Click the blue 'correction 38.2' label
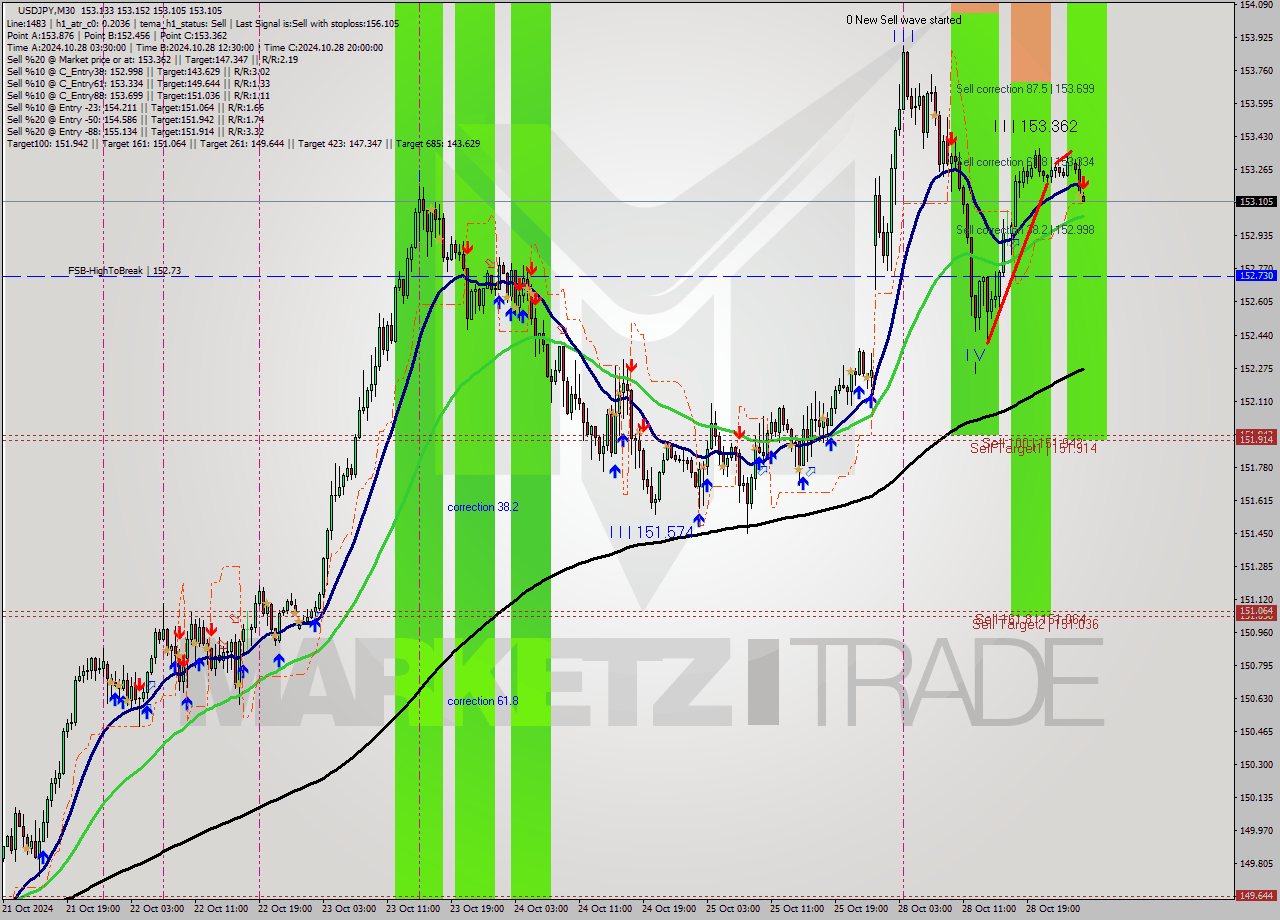Viewport: 1280px width, 920px height. (483, 507)
